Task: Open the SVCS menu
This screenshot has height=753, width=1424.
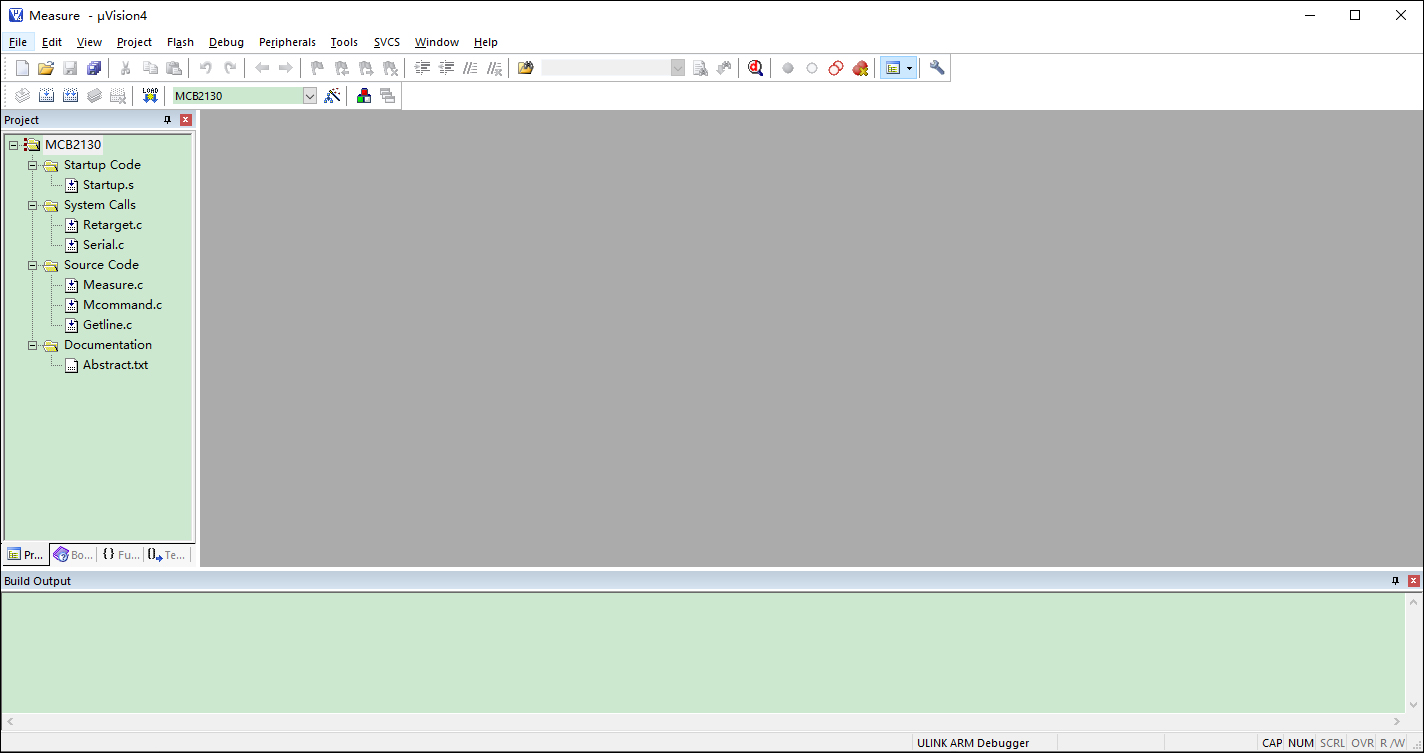Action: coord(387,42)
